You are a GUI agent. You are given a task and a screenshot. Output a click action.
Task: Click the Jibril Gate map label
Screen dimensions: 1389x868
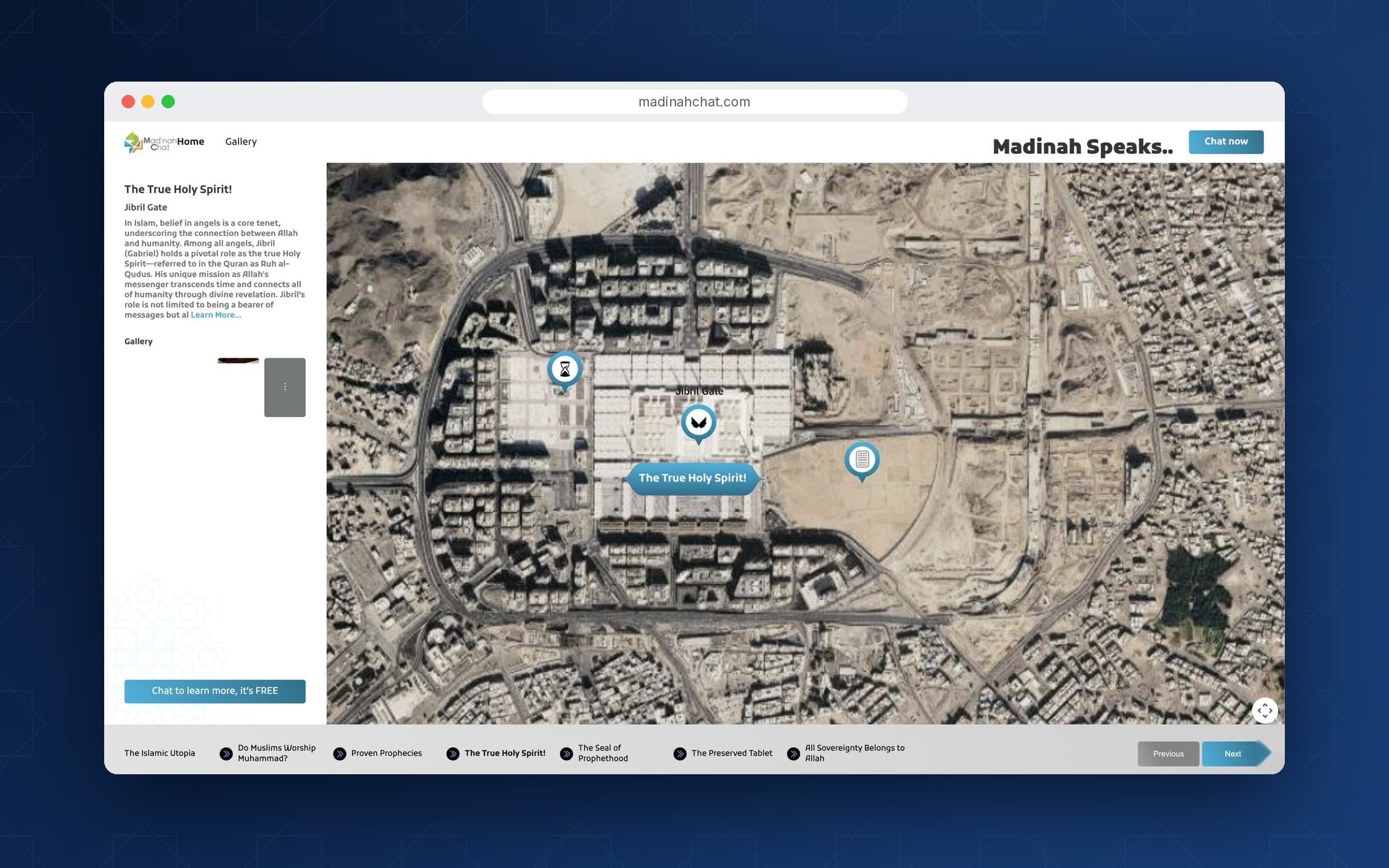pyautogui.click(x=699, y=391)
